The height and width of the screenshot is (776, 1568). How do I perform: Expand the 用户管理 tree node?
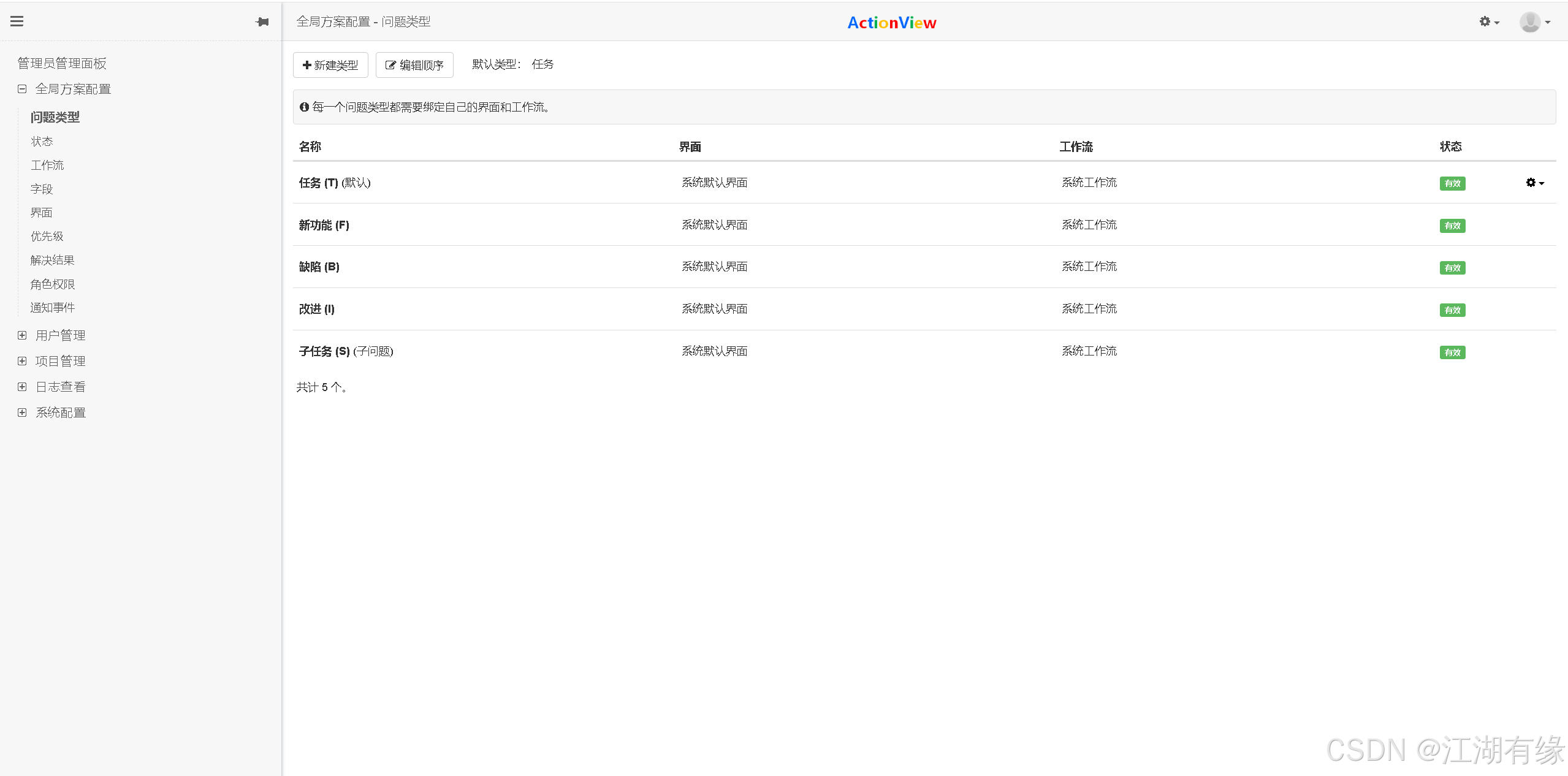[x=22, y=335]
